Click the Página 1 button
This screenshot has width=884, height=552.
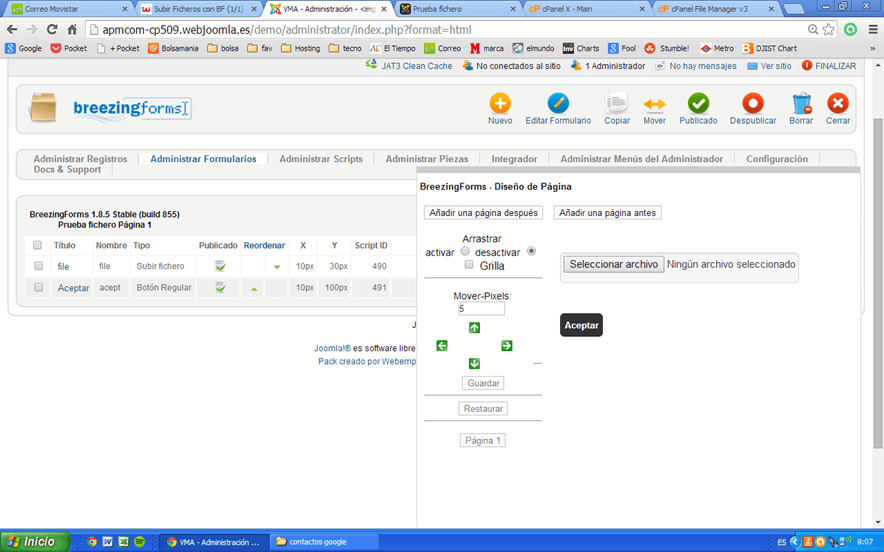click(483, 440)
